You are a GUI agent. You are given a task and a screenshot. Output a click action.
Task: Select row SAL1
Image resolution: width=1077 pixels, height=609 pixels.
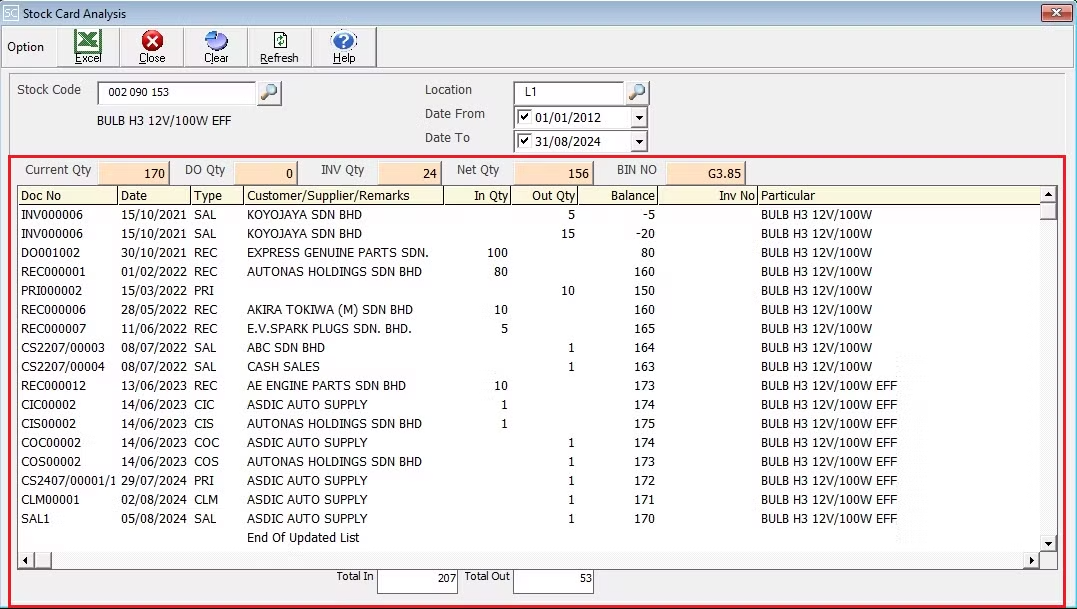coord(530,519)
